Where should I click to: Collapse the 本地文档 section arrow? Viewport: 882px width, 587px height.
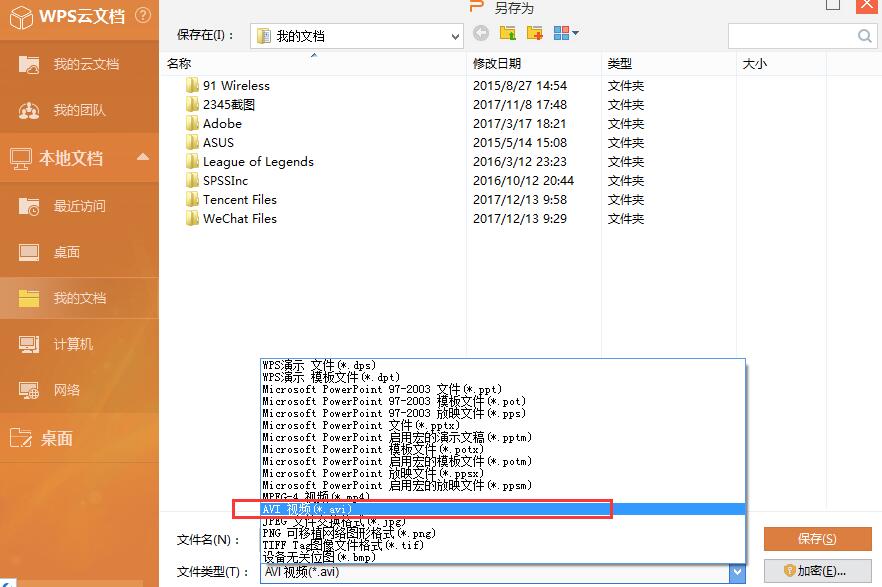pos(143,157)
